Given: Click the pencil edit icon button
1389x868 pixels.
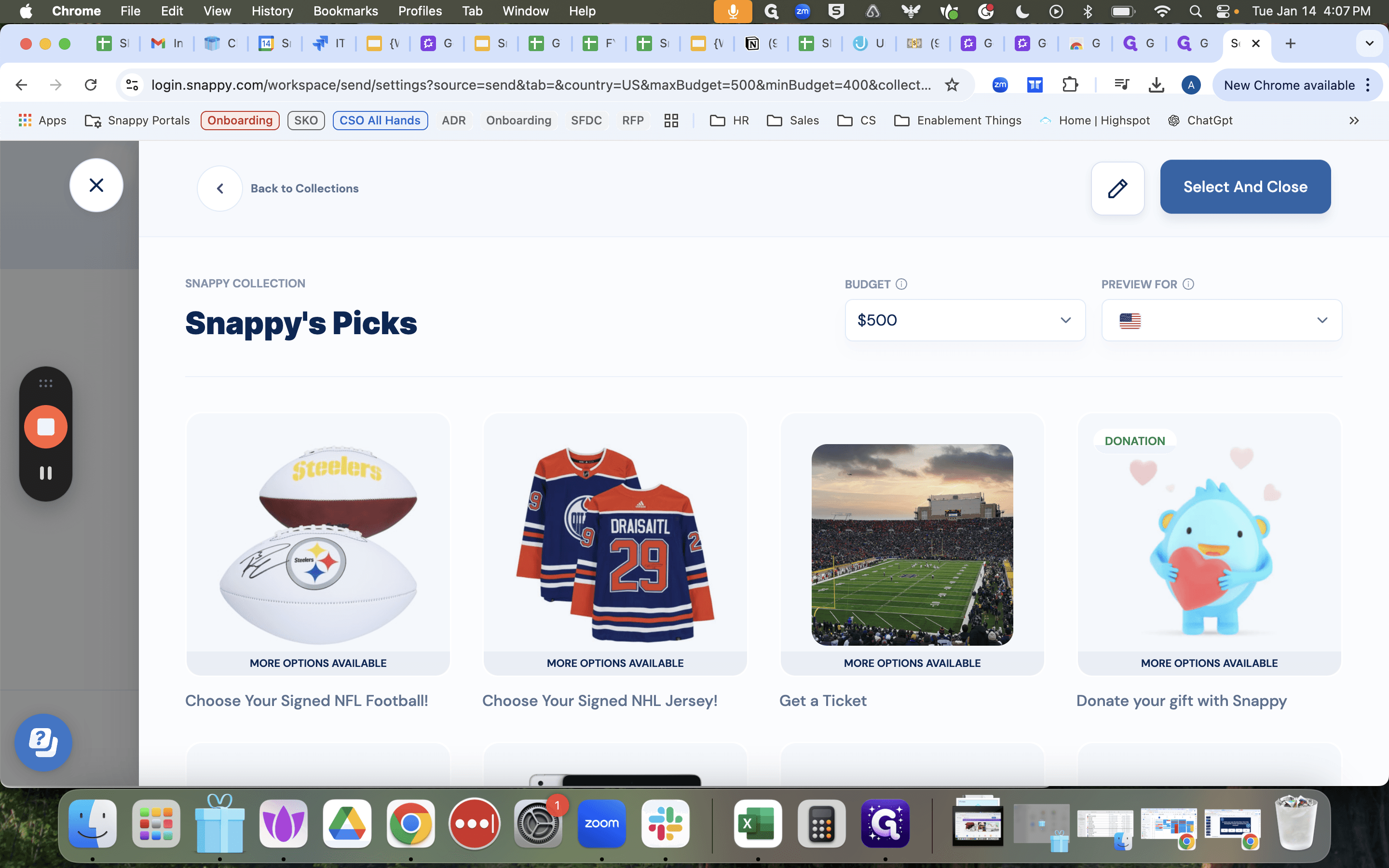Looking at the screenshot, I should (1117, 188).
